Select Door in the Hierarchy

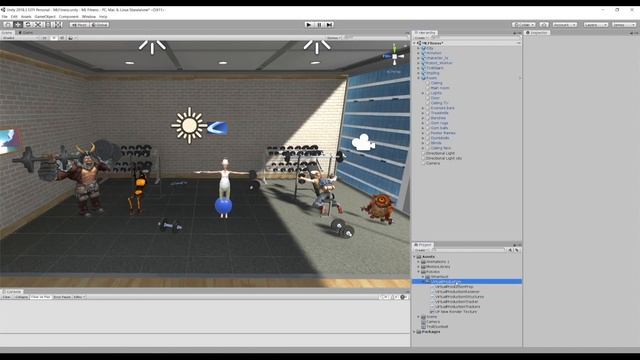click(x=435, y=98)
